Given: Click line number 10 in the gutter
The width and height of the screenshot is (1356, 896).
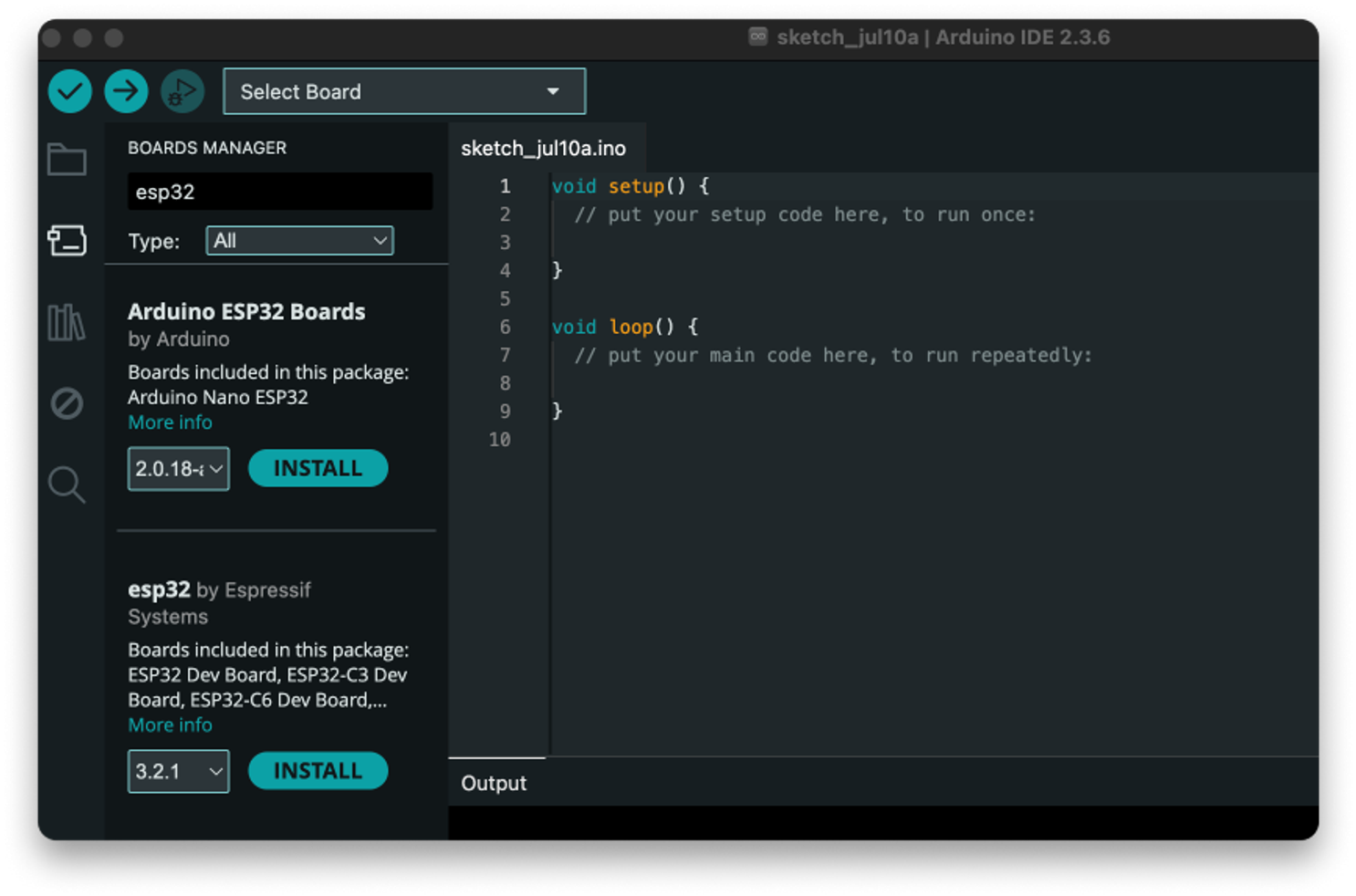Looking at the screenshot, I should 500,440.
